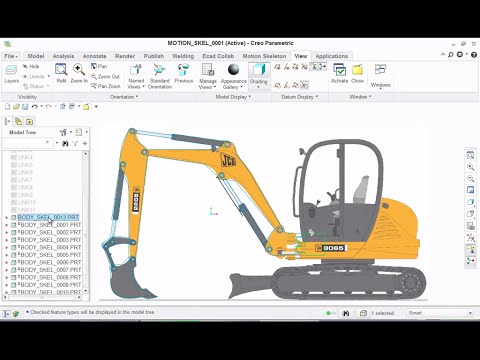Click the Model Tree tab icon
Screen dimensions: 480x360
(7, 122)
